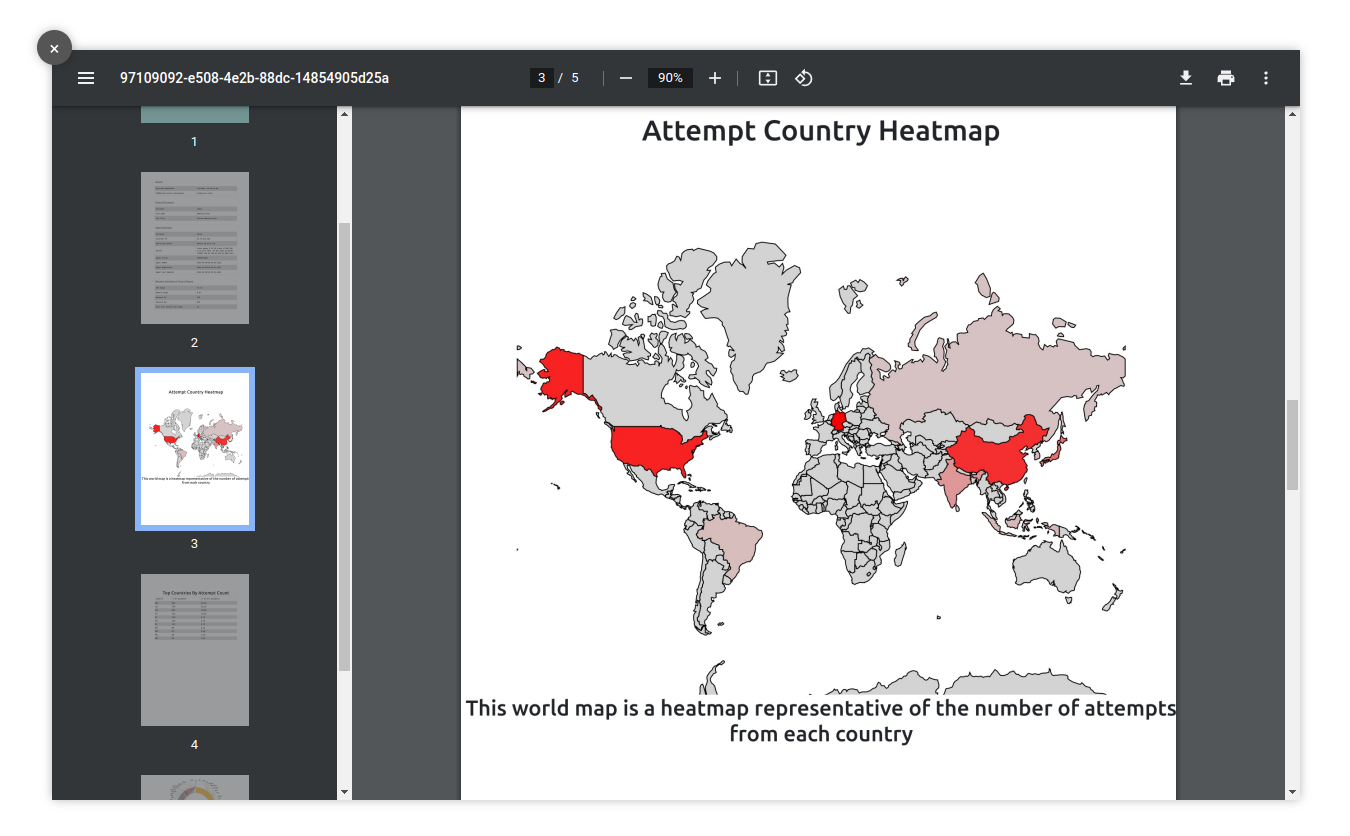Click the document scroll up arrow

point(1292,113)
